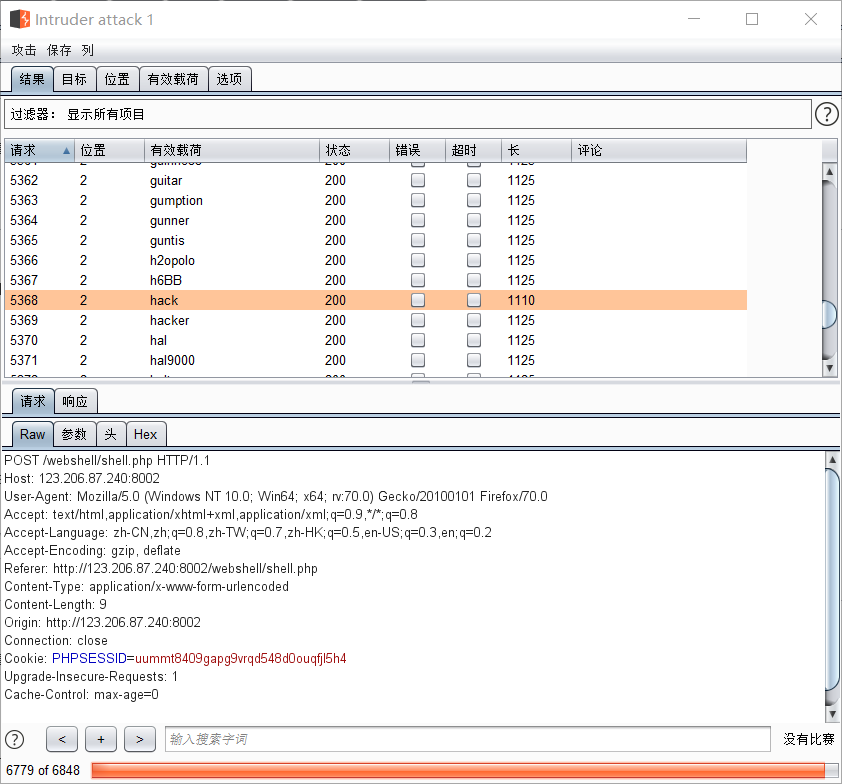The height and width of the screenshot is (784, 842).
Task: Switch to the 结果 results tab
Action: 32,79
